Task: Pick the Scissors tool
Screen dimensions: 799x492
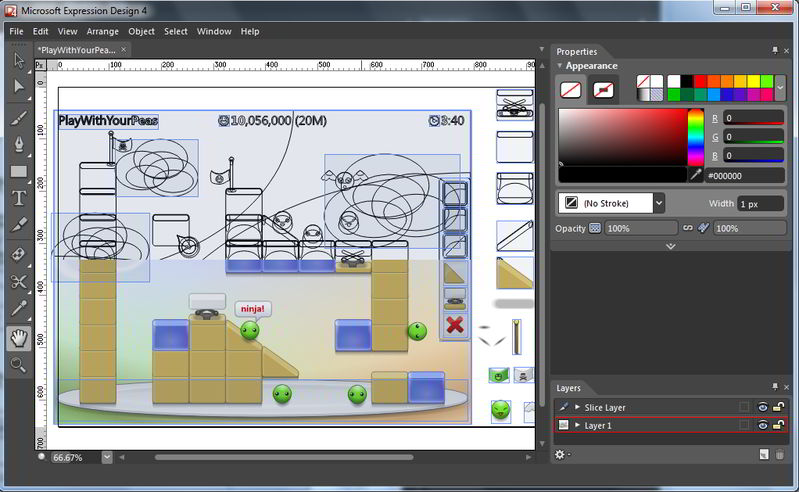Action: click(18, 282)
